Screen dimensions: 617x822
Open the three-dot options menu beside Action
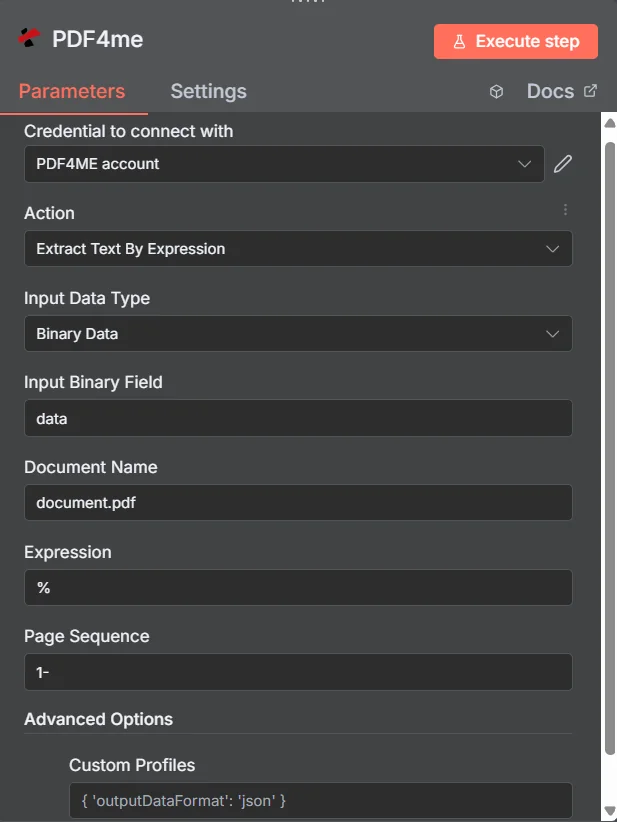565,210
